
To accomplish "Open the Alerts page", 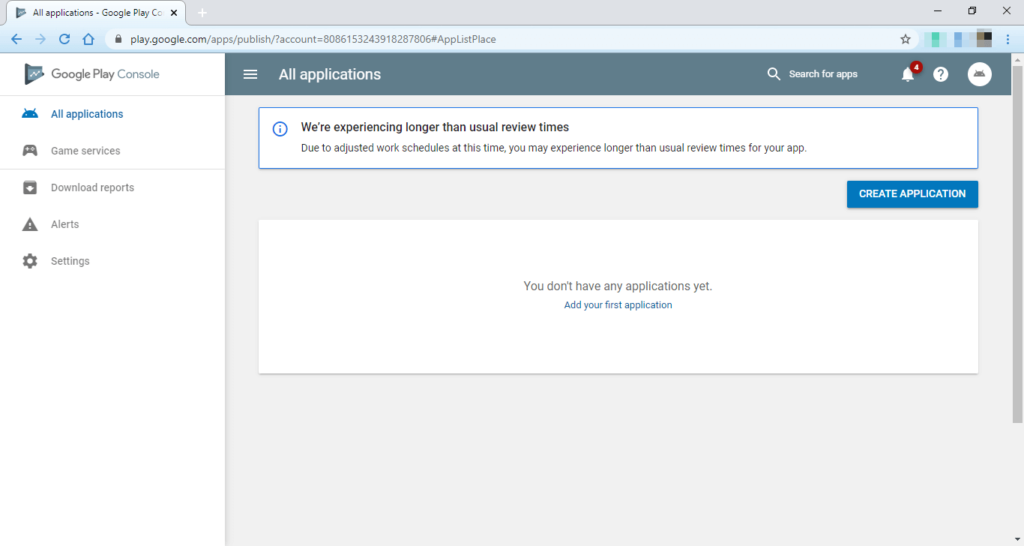I will pyautogui.click(x=65, y=224).
